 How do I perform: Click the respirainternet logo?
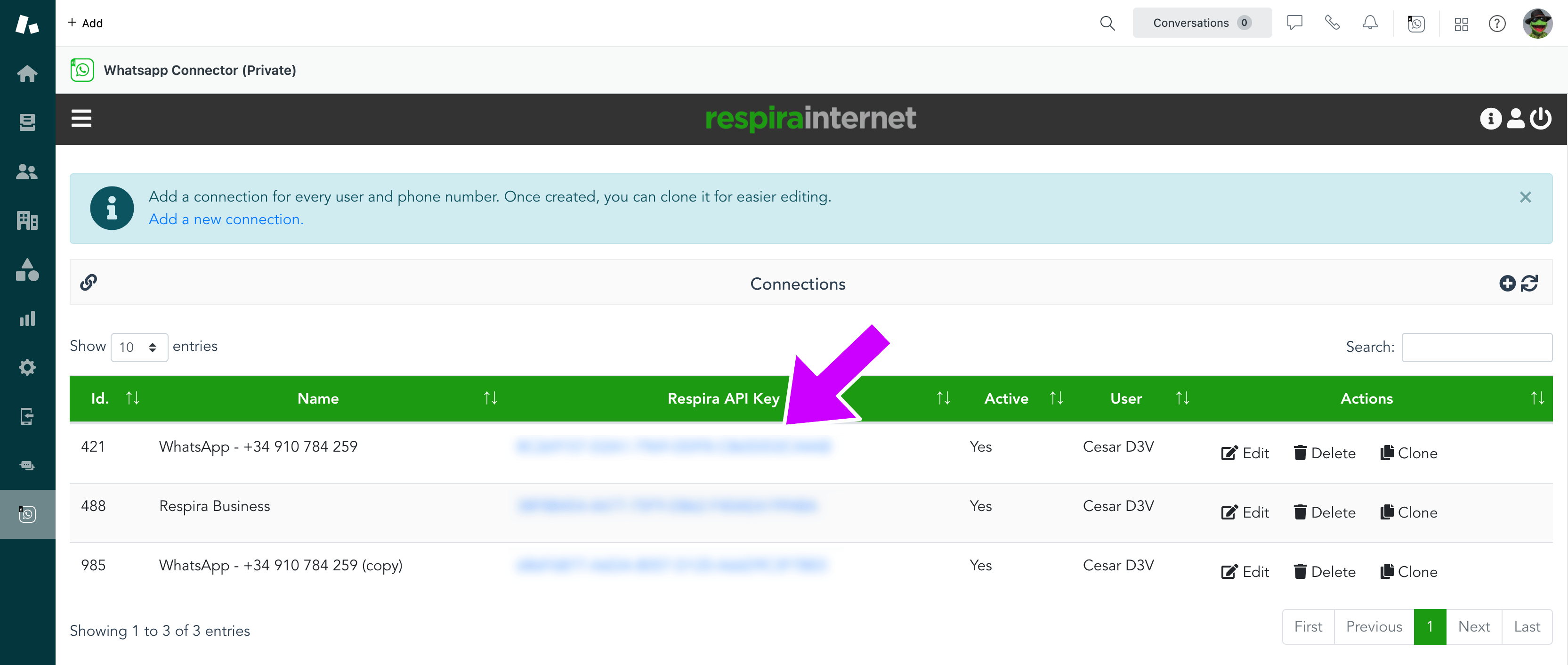[810, 118]
